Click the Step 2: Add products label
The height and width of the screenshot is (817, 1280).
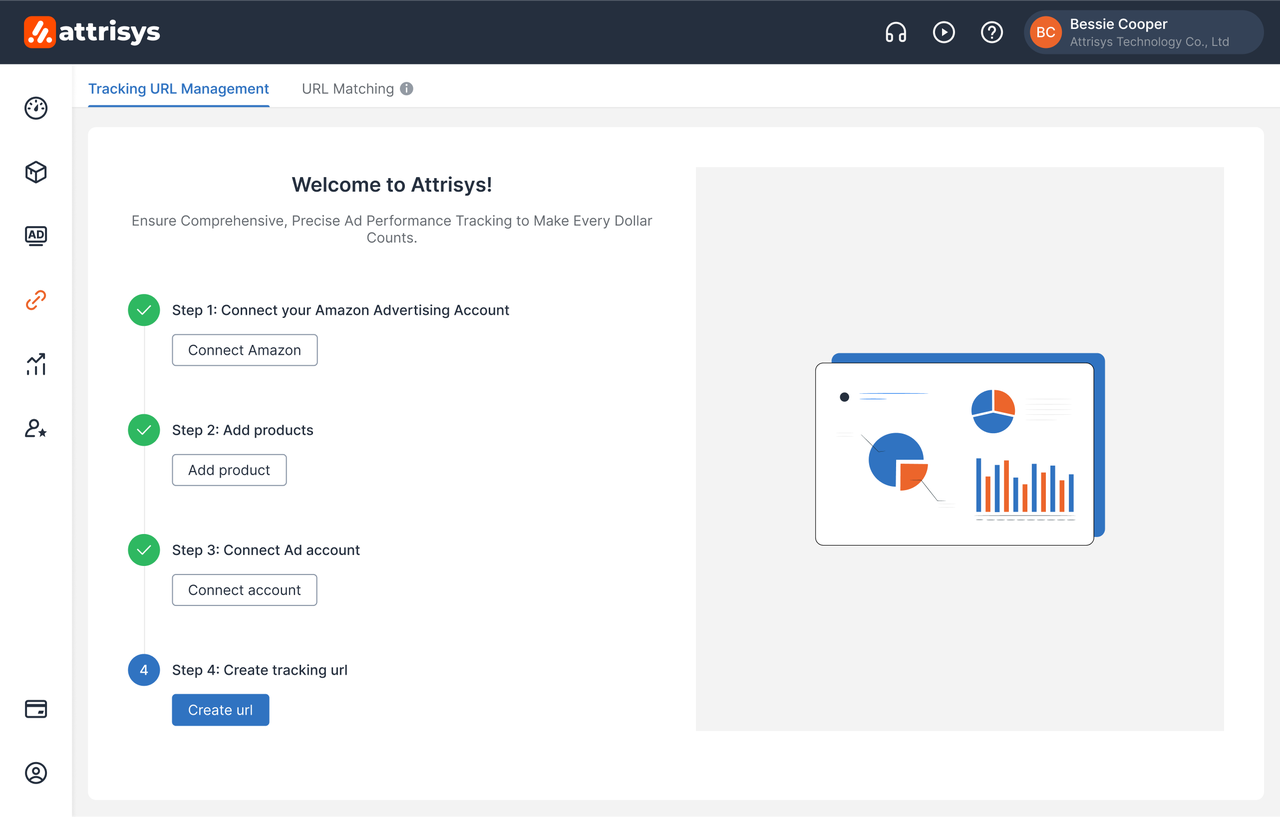pos(243,430)
